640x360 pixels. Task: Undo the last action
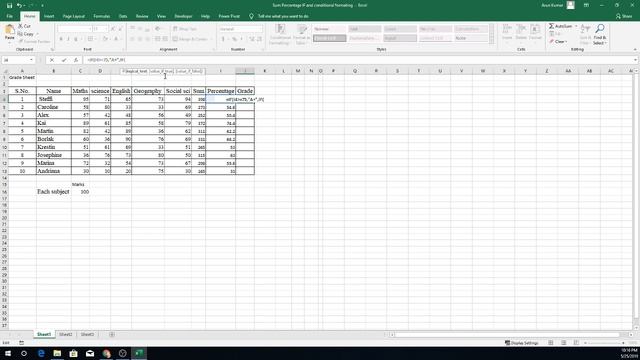point(19,5)
